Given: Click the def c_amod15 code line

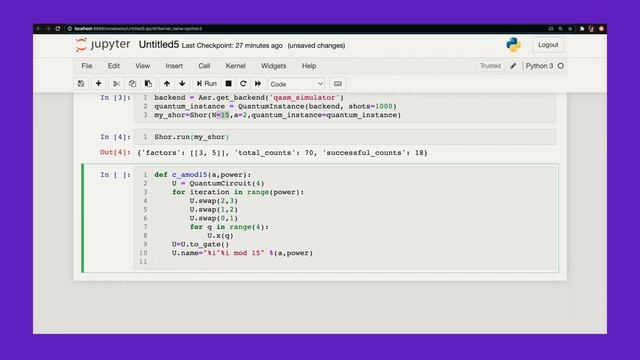Looking at the screenshot, I should click(x=202, y=175).
